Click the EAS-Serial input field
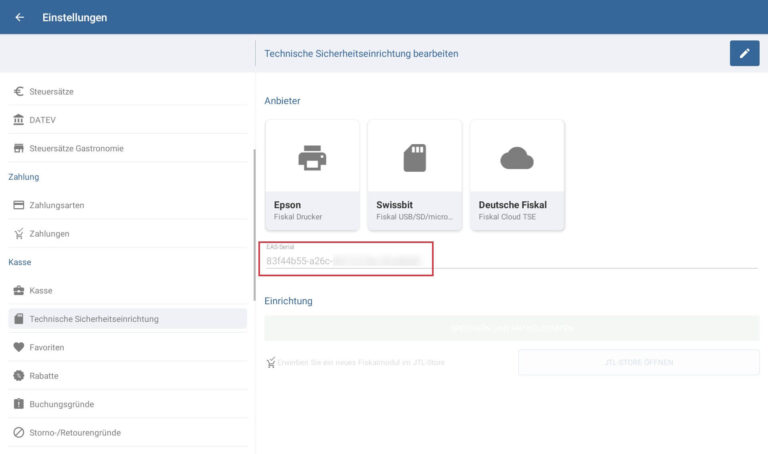Screen dimensions: 768x454 346,261
